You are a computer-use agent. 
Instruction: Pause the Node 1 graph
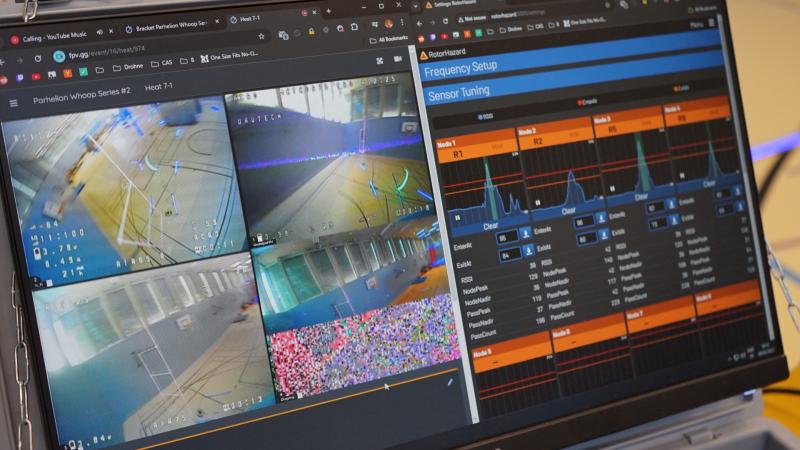457,218
